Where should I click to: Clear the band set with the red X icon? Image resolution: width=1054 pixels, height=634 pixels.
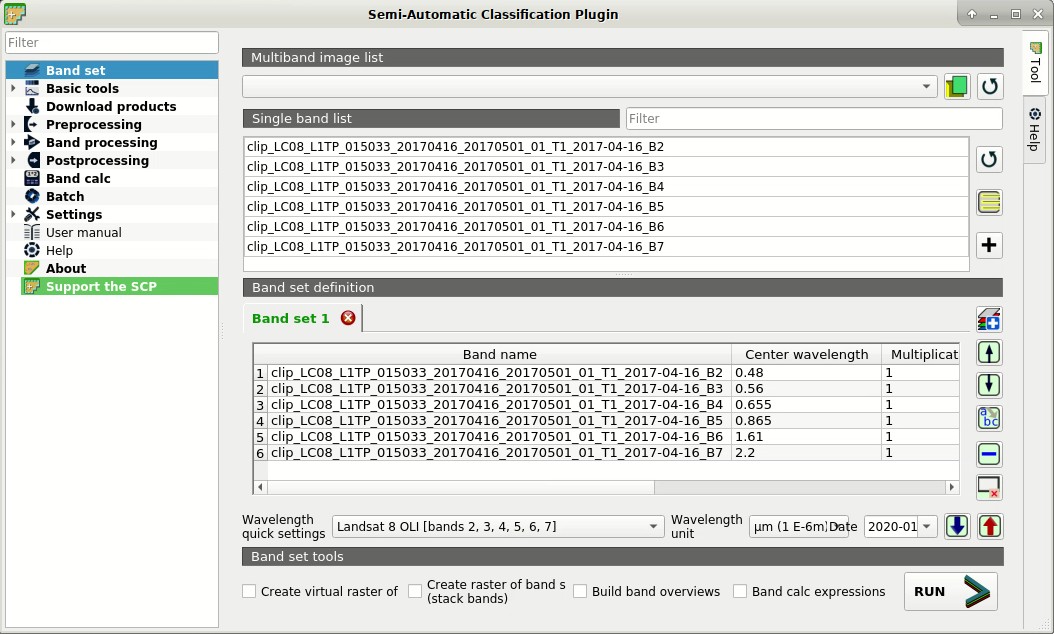pos(989,487)
